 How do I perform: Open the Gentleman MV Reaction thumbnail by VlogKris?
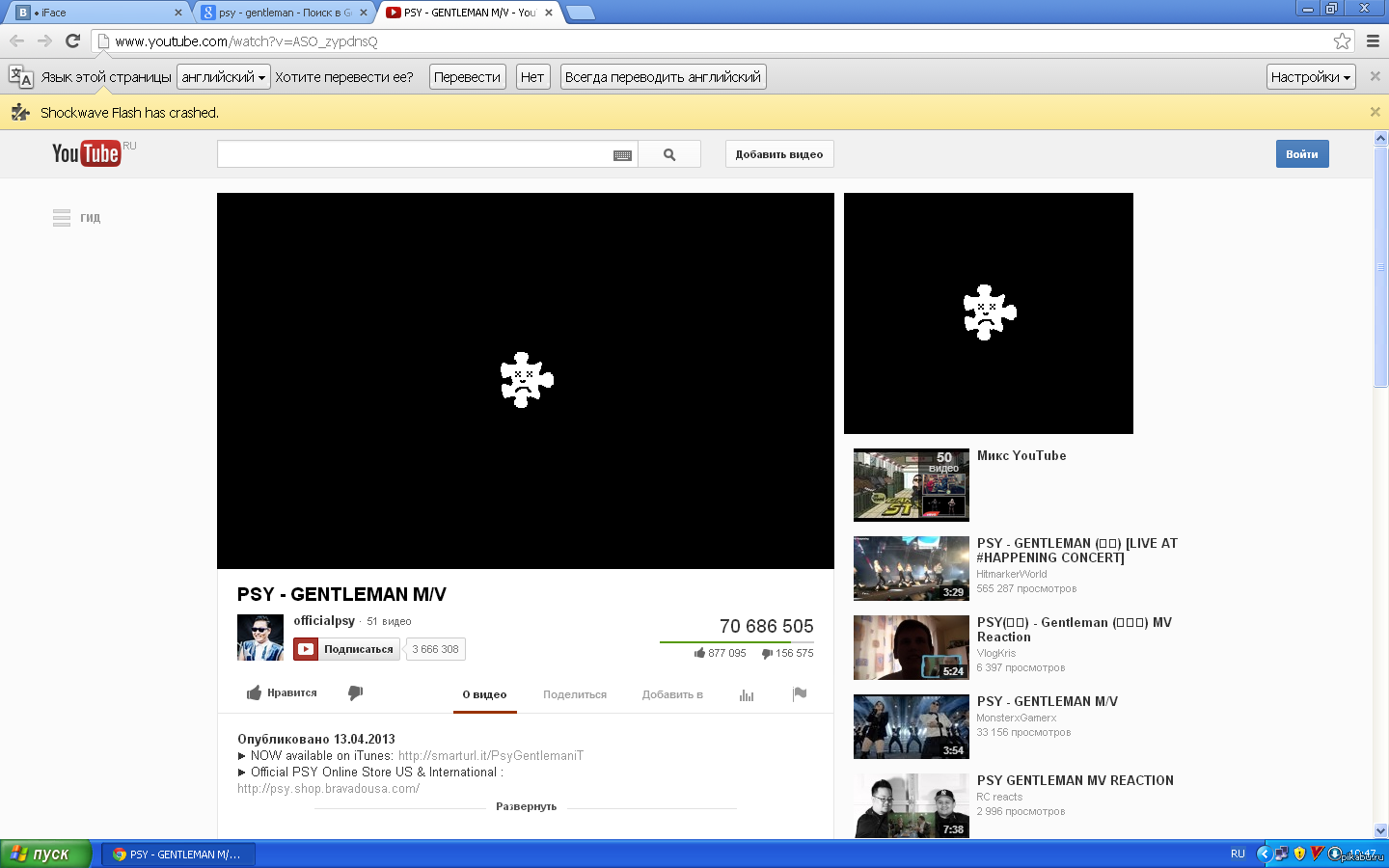912,648
